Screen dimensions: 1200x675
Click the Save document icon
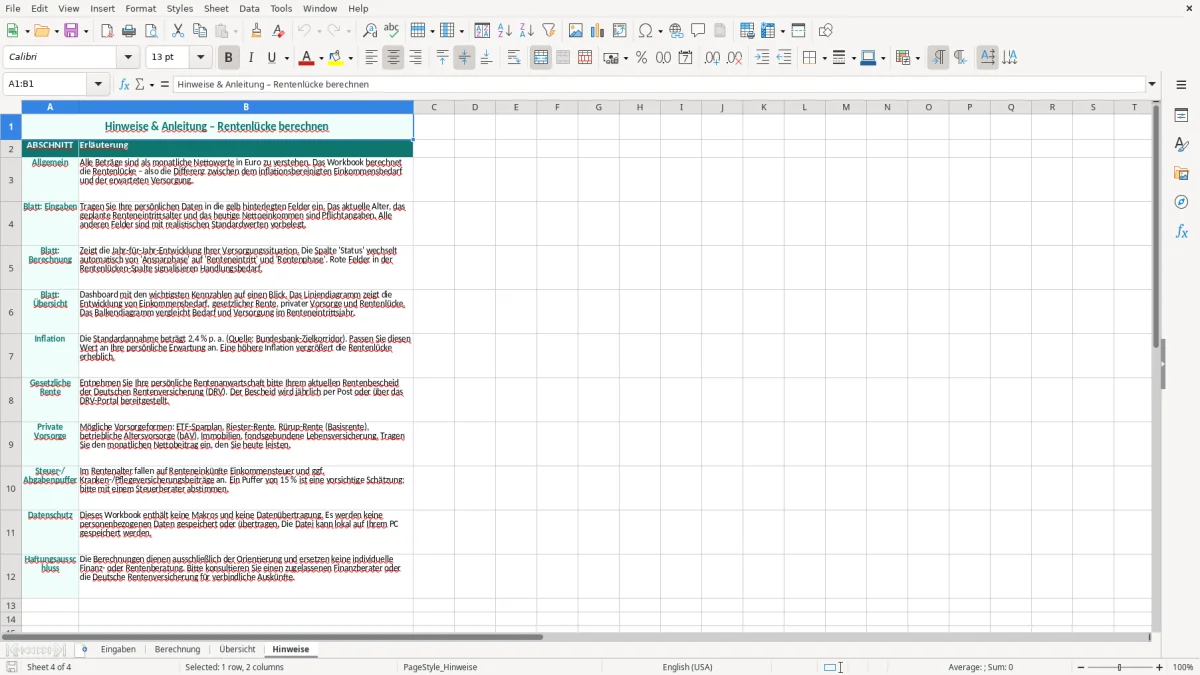[71, 31]
